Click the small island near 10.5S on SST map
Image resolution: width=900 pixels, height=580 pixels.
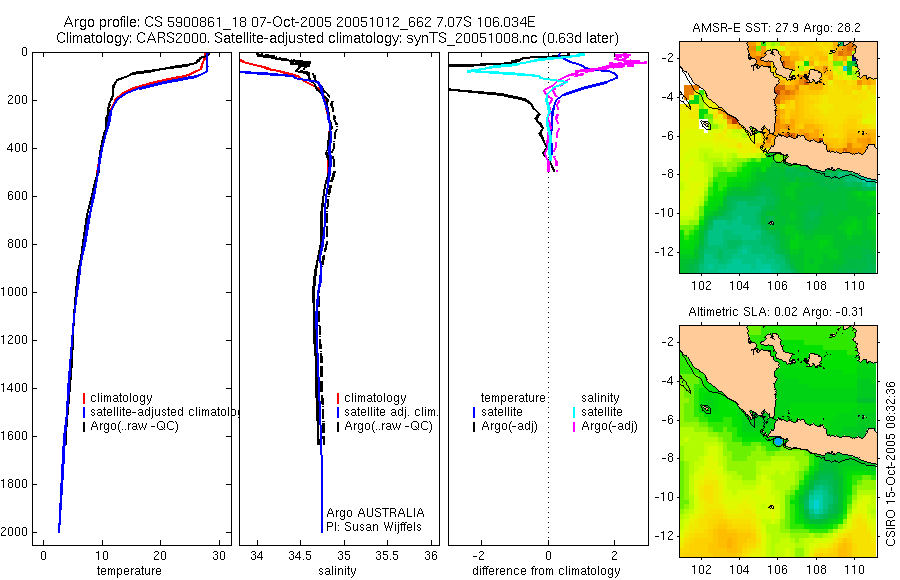pyautogui.click(x=771, y=223)
